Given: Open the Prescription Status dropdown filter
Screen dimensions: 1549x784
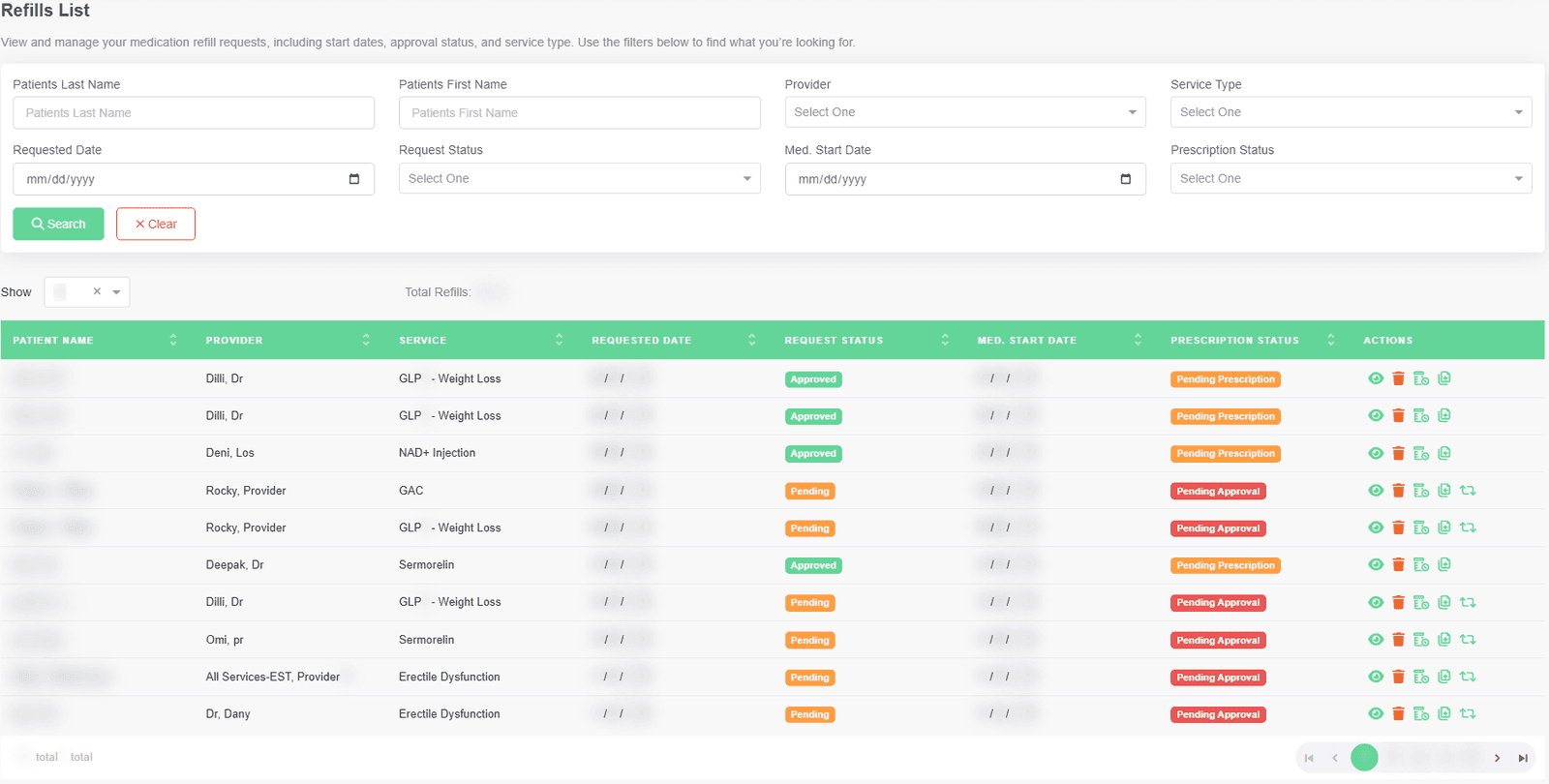Looking at the screenshot, I should click(1351, 178).
